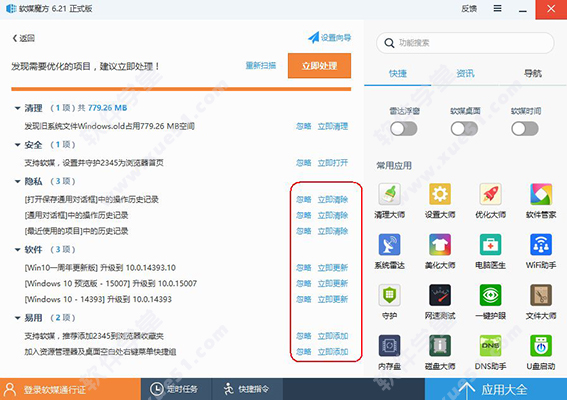The width and height of the screenshot is (567, 400).
Task: Click the 反馈 title bar item
Action: point(469,8)
